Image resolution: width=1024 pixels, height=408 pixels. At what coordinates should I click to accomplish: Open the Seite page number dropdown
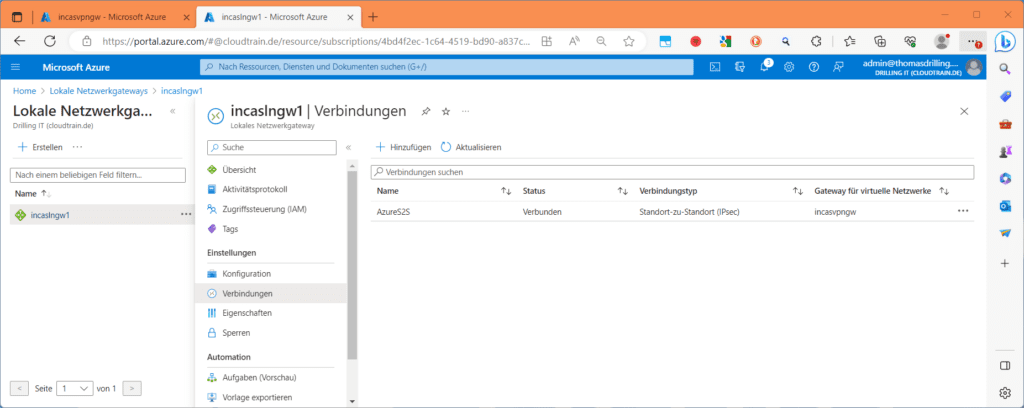point(74,388)
